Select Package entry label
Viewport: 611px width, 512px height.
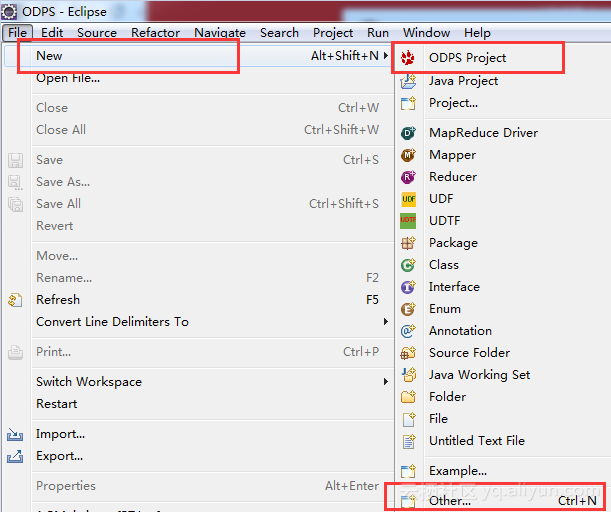(x=453, y=243)
